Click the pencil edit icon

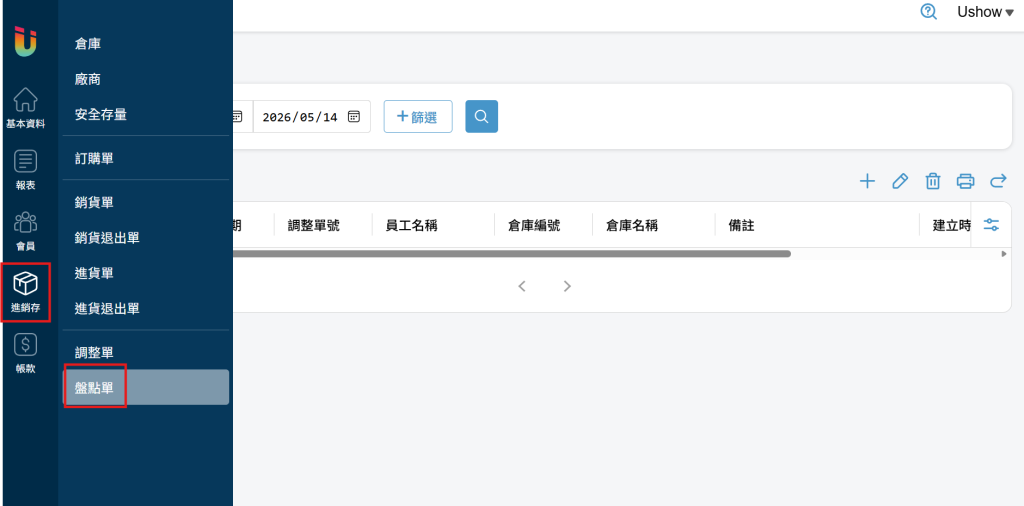pos(900,181)
